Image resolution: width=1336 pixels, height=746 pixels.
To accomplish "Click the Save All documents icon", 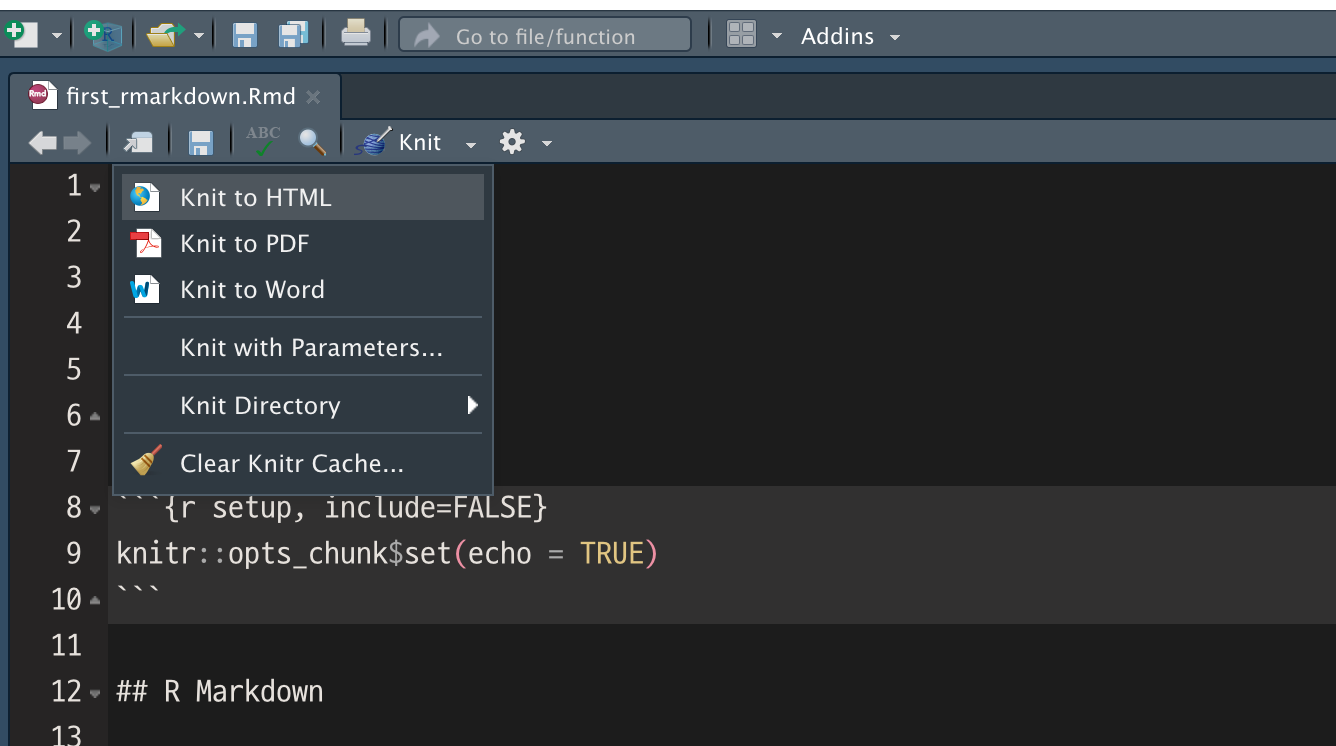I will 294,35.
